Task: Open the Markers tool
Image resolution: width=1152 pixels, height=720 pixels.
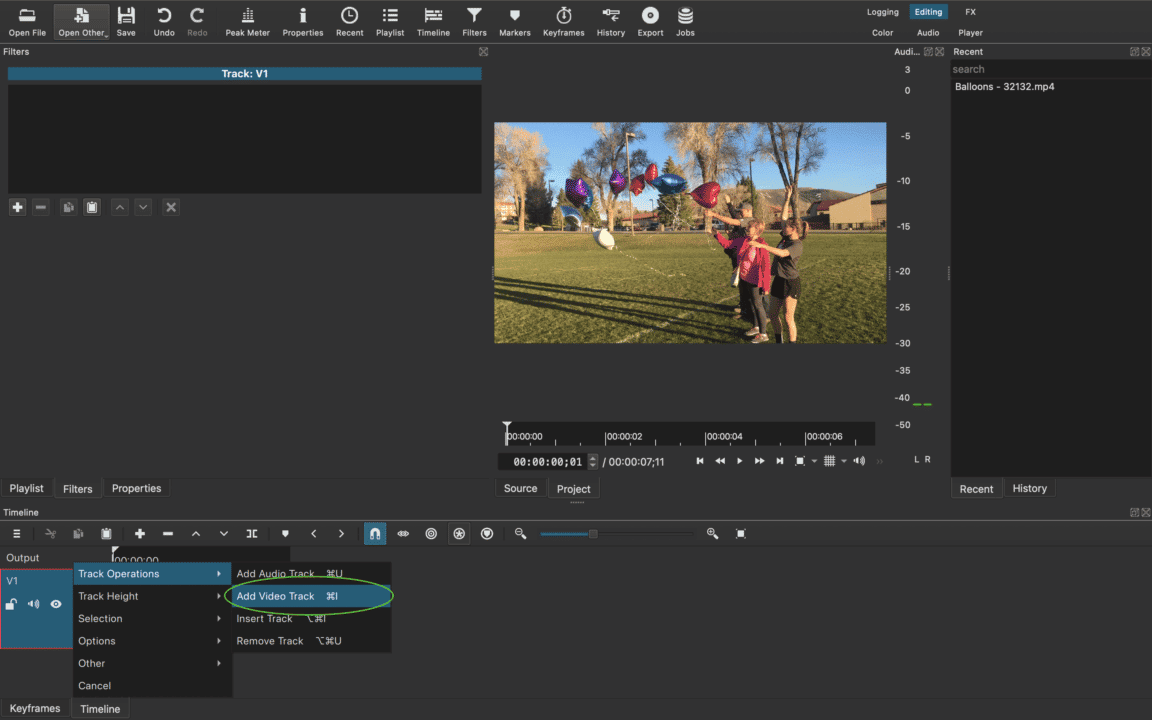Action: [x=514, y=21]
